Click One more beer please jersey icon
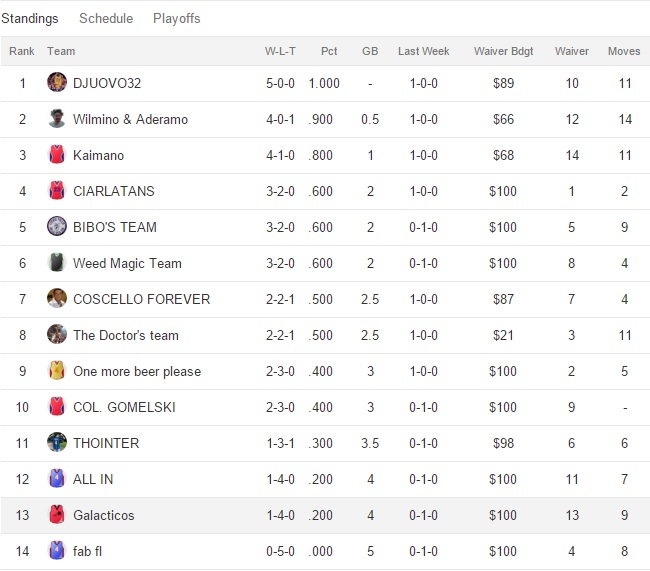 (57, 371)
